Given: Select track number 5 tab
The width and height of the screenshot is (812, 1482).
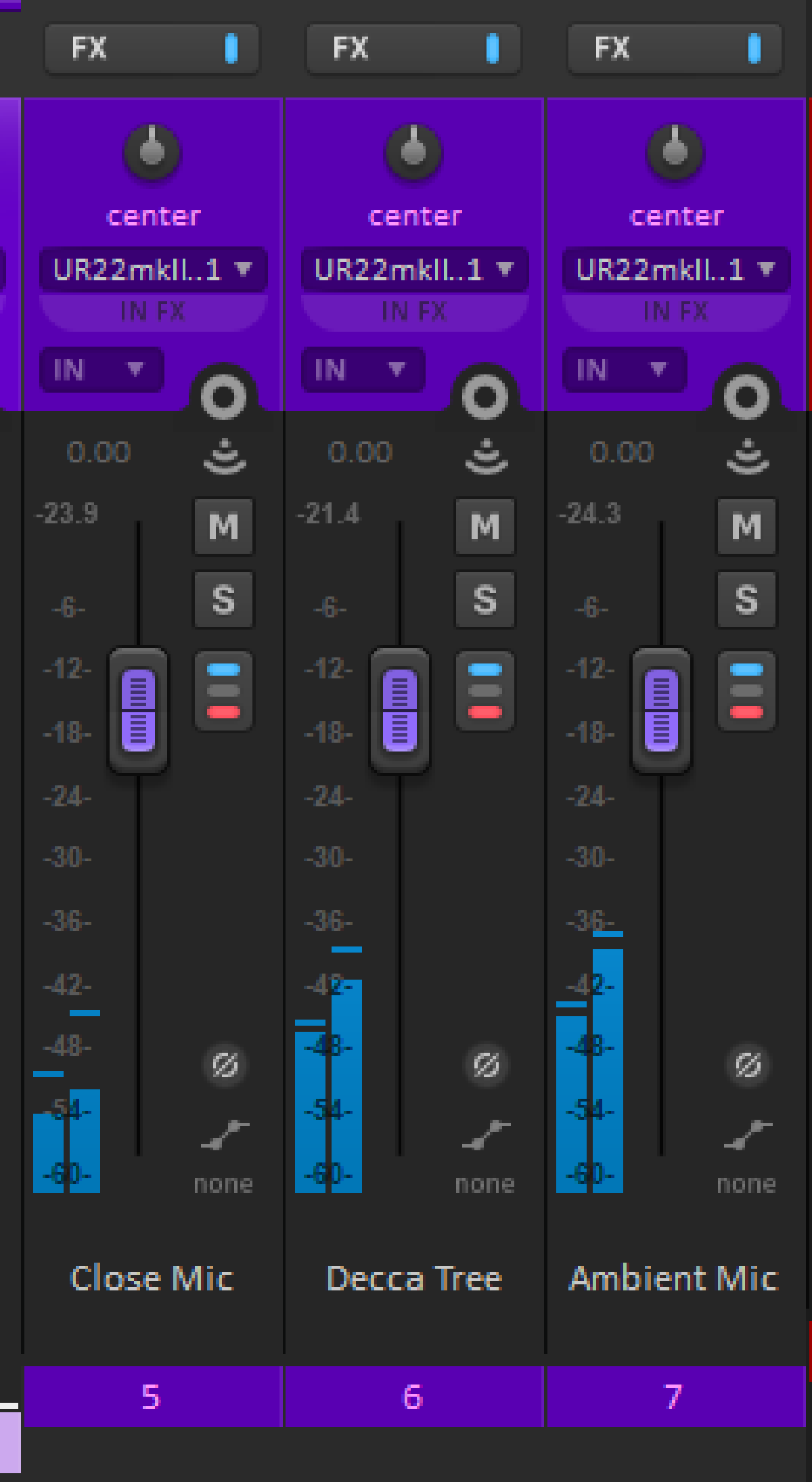Looking at the screenshot, I should (x=152, y=1396).
